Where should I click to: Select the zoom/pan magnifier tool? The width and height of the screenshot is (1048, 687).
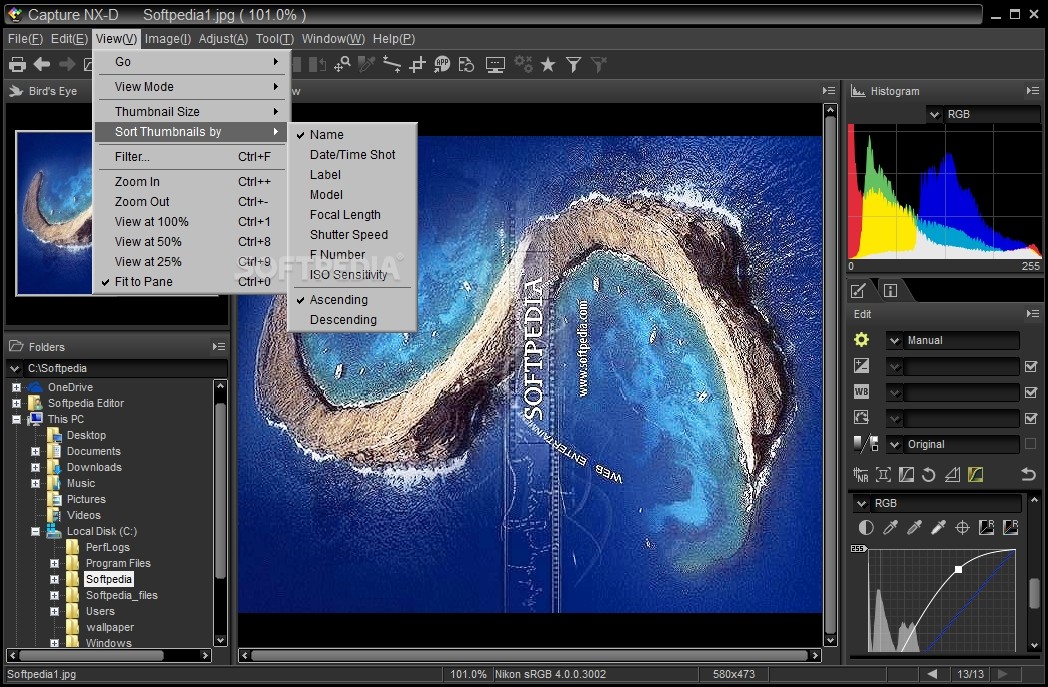click(x=342, y=64)
